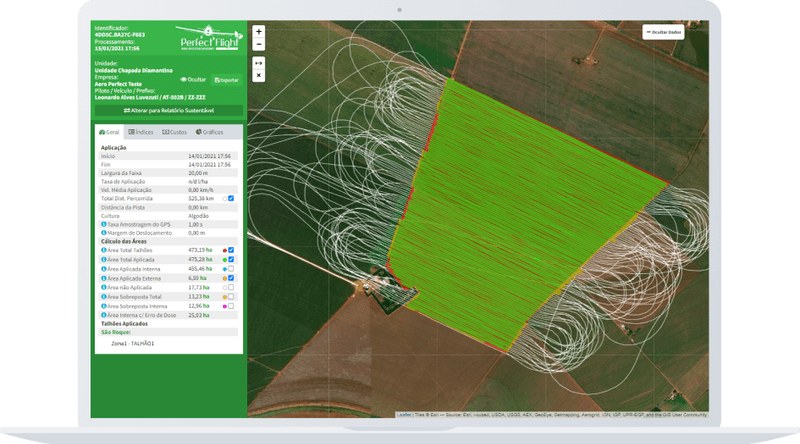Hide panel with the Ocultar eye button
The height and width of the screenshot is (444, 800).
coord(192,78)
